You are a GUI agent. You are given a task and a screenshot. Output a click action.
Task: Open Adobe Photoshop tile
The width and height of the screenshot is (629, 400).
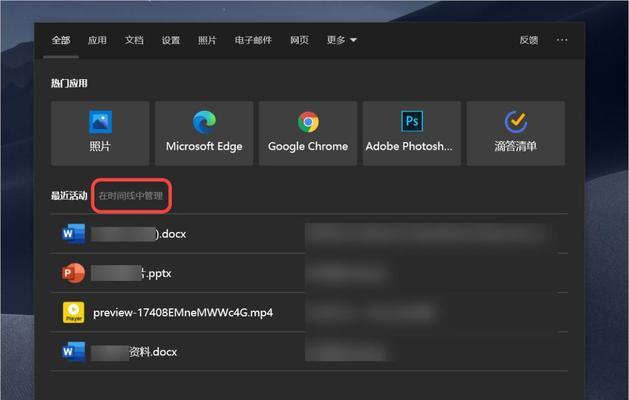[x=412, y=133]
